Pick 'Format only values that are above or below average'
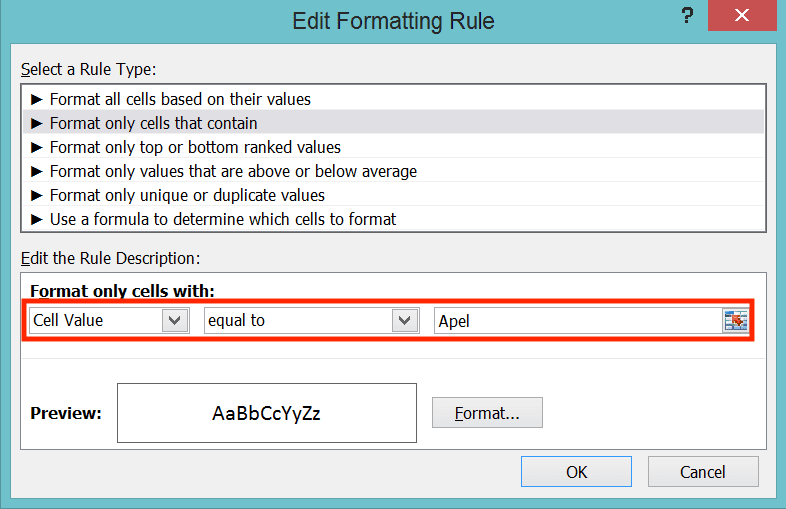The width and height of the screenshot is (786, 509). pyautogui.click(x=394, y=172)
